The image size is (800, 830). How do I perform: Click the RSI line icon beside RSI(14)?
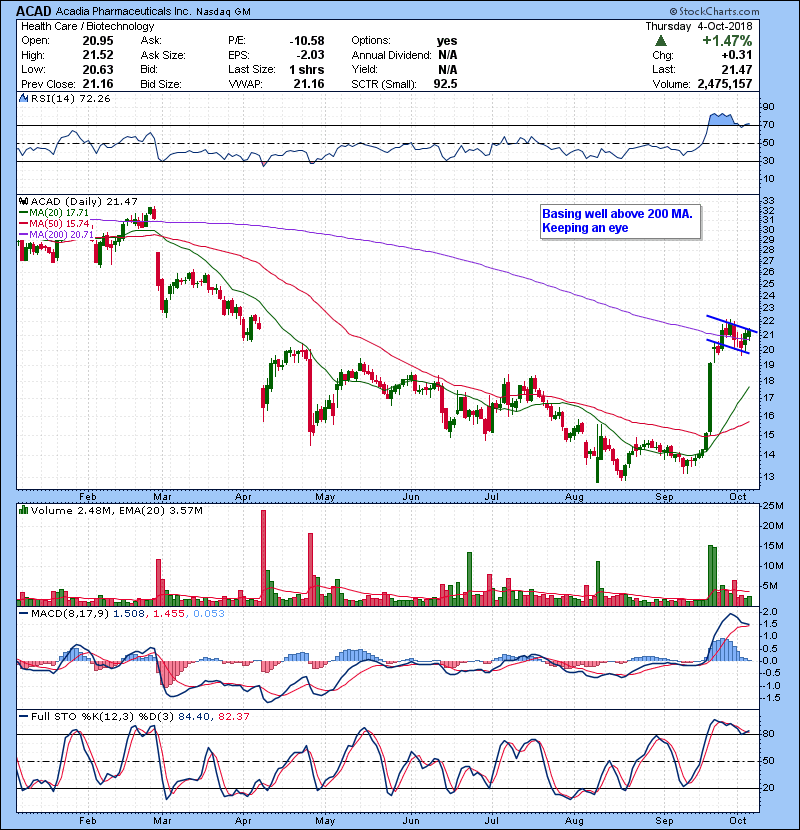click(23, 98)
